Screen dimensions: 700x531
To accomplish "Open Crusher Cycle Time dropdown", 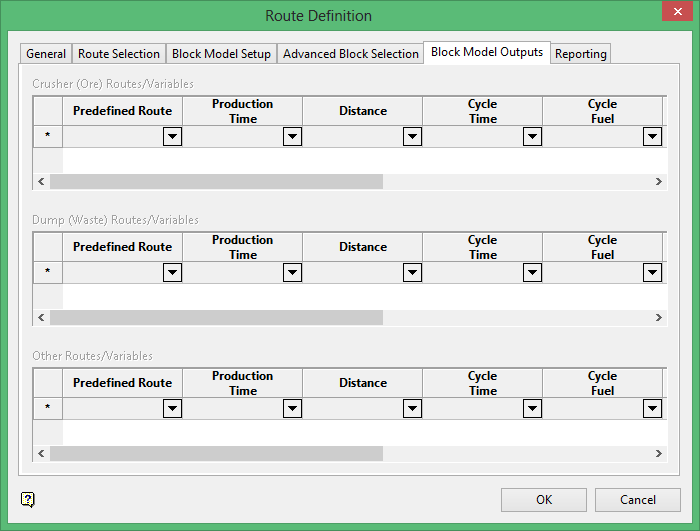I will coord(533,137).
